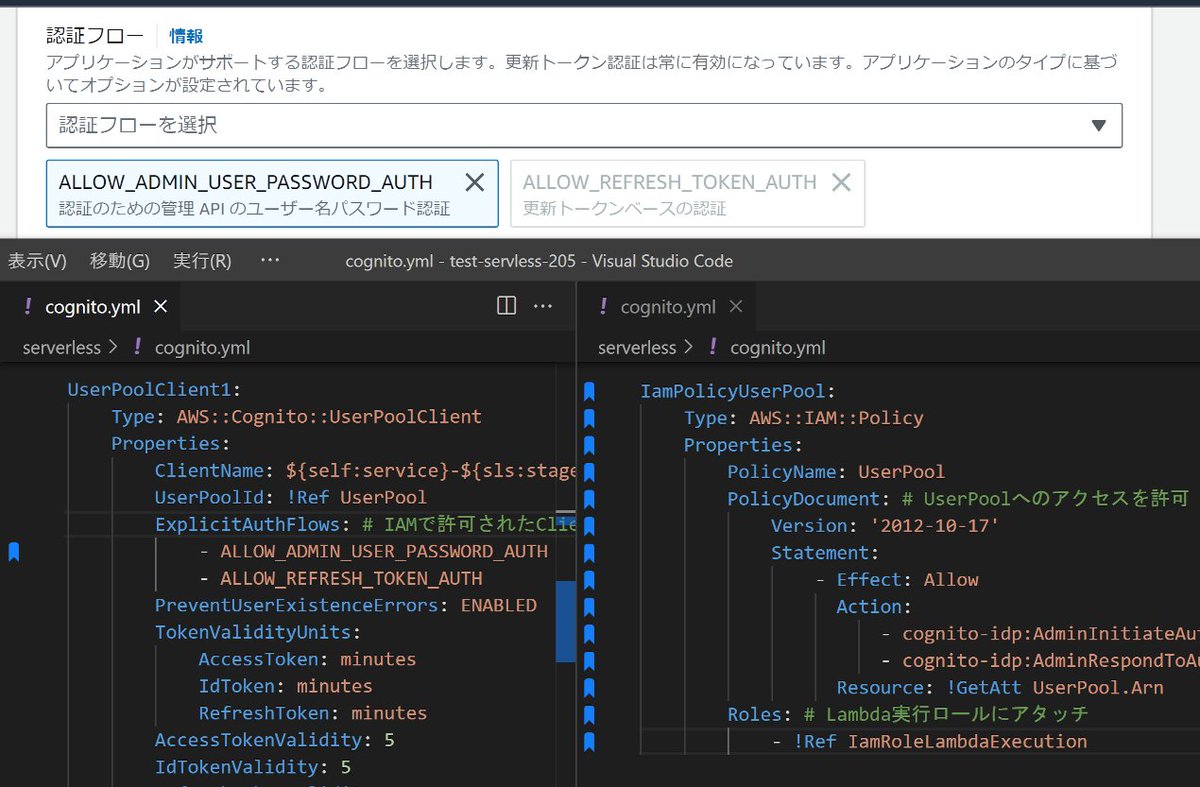Click bookmark marker on PolicyName line

589,471
